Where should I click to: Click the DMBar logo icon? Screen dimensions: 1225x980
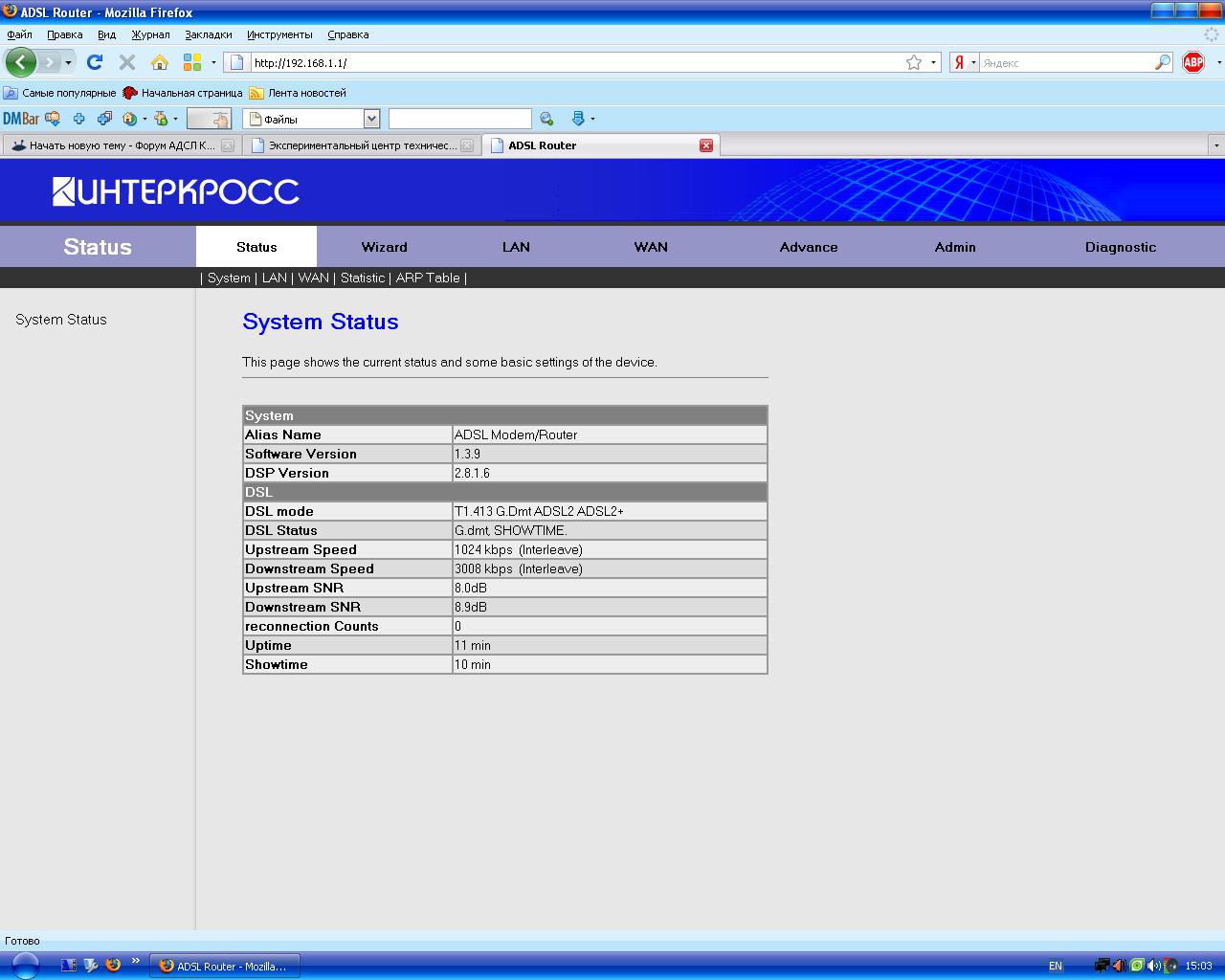[x=20, y=119]
